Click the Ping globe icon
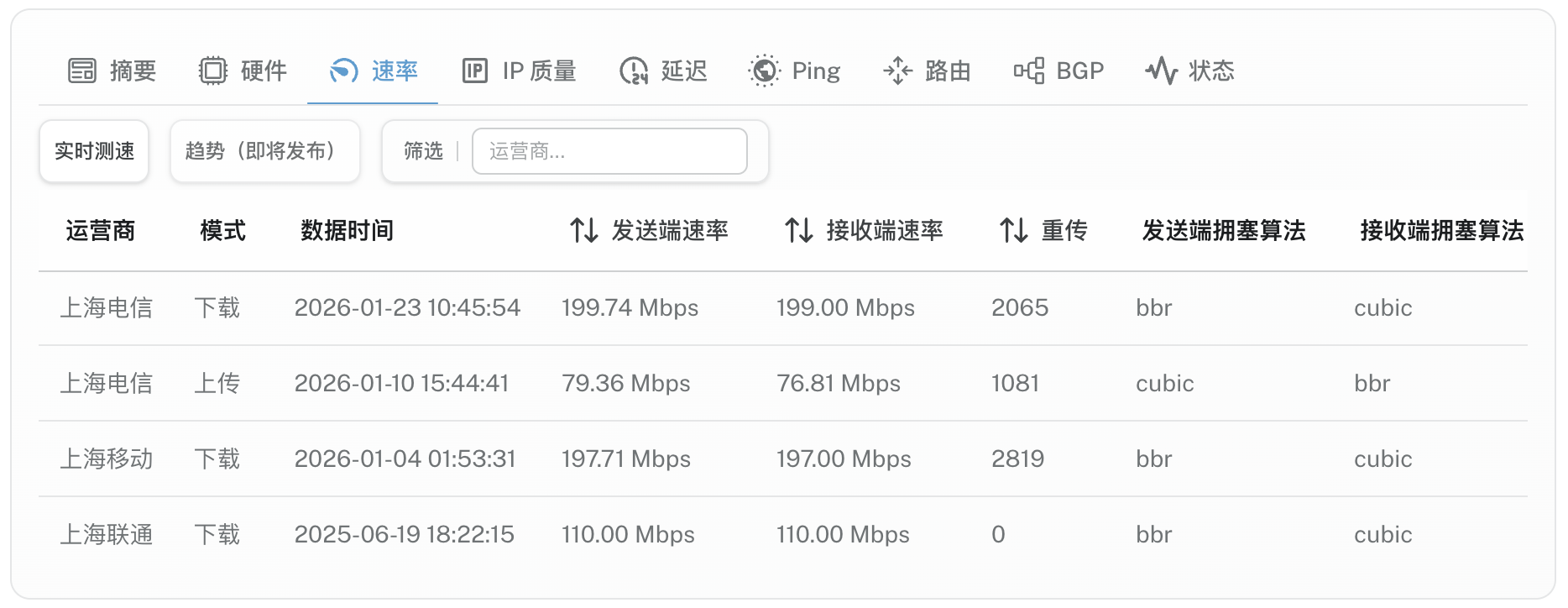The width and height of the screenshot is (1568, 608). pos(764,71)
